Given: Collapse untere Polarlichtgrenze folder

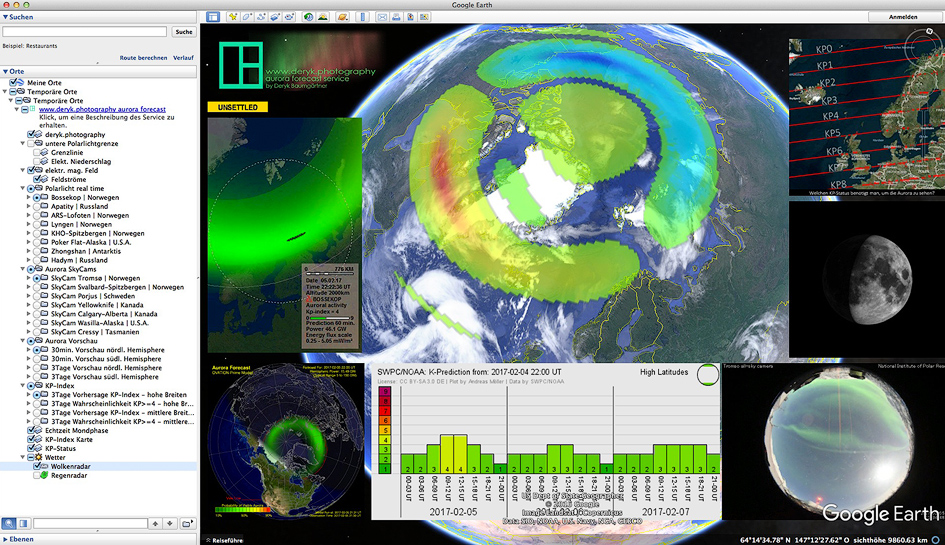Looking at the screenshot, I should (23, 143).
